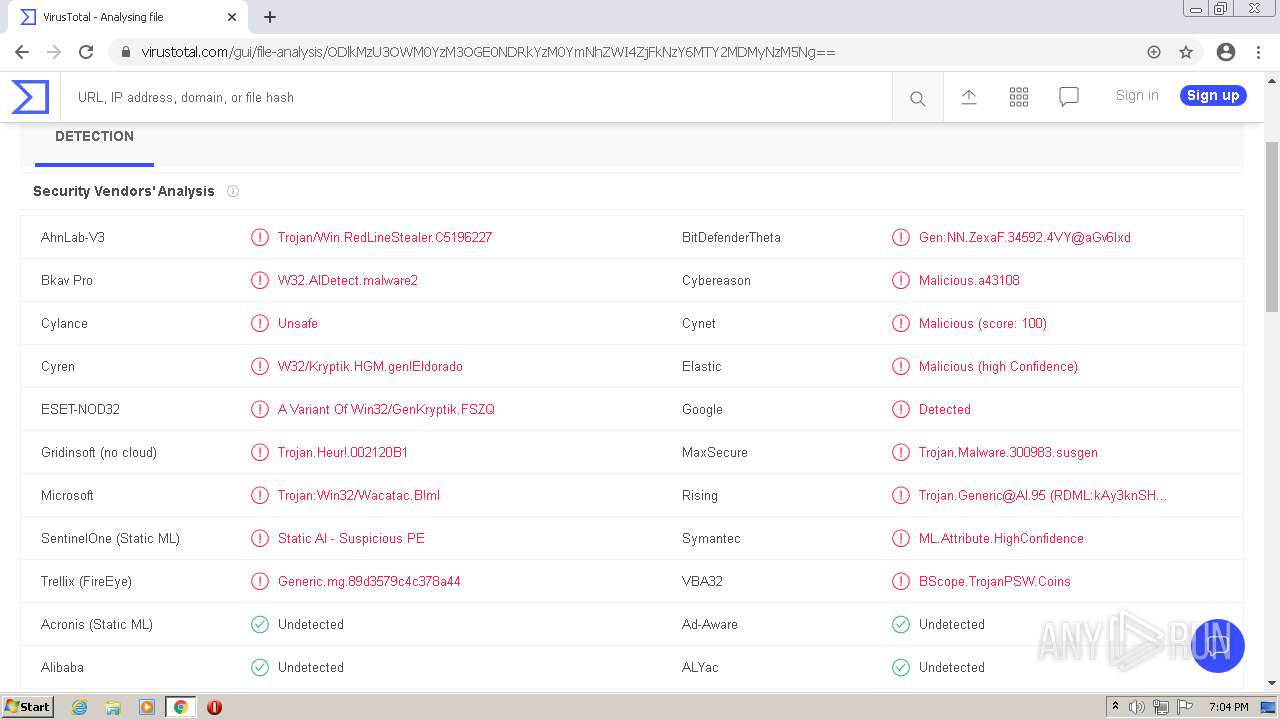This screenshot has height=720, width=1280.
Task: Click Trojan.Generic@AI.95 Rising result
Action: [1043, 495]
